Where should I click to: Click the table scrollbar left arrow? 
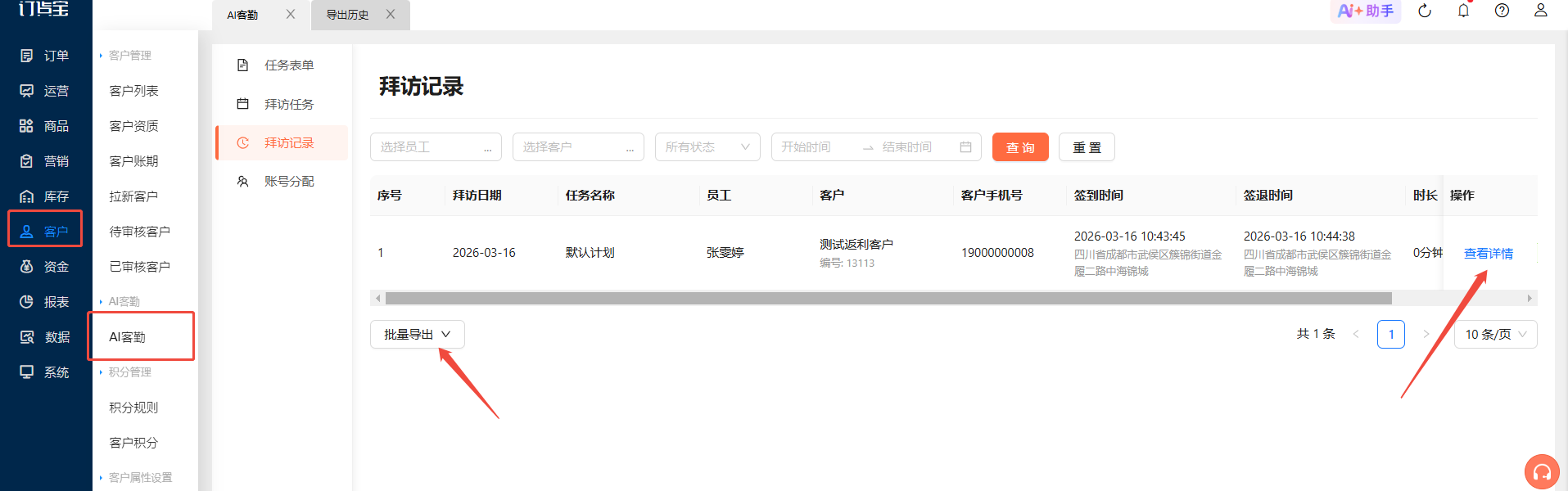(x=377, y=299)
